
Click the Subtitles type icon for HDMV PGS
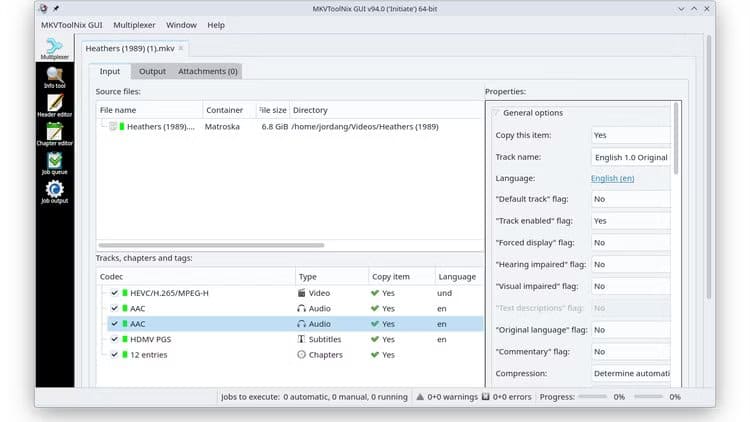301,339
